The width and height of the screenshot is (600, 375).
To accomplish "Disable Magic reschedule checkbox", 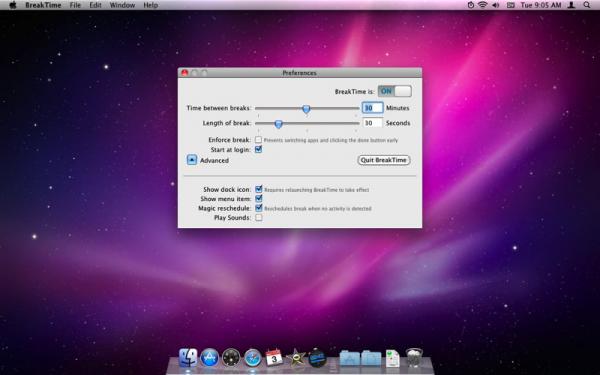I will pyautogui.click(x=259, y=208).
